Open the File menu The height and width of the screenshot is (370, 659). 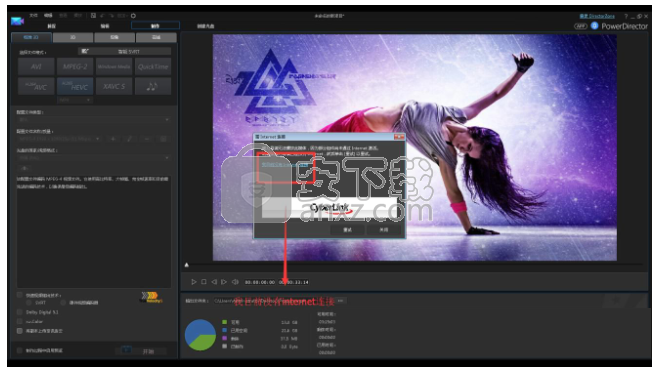[33, 15]
